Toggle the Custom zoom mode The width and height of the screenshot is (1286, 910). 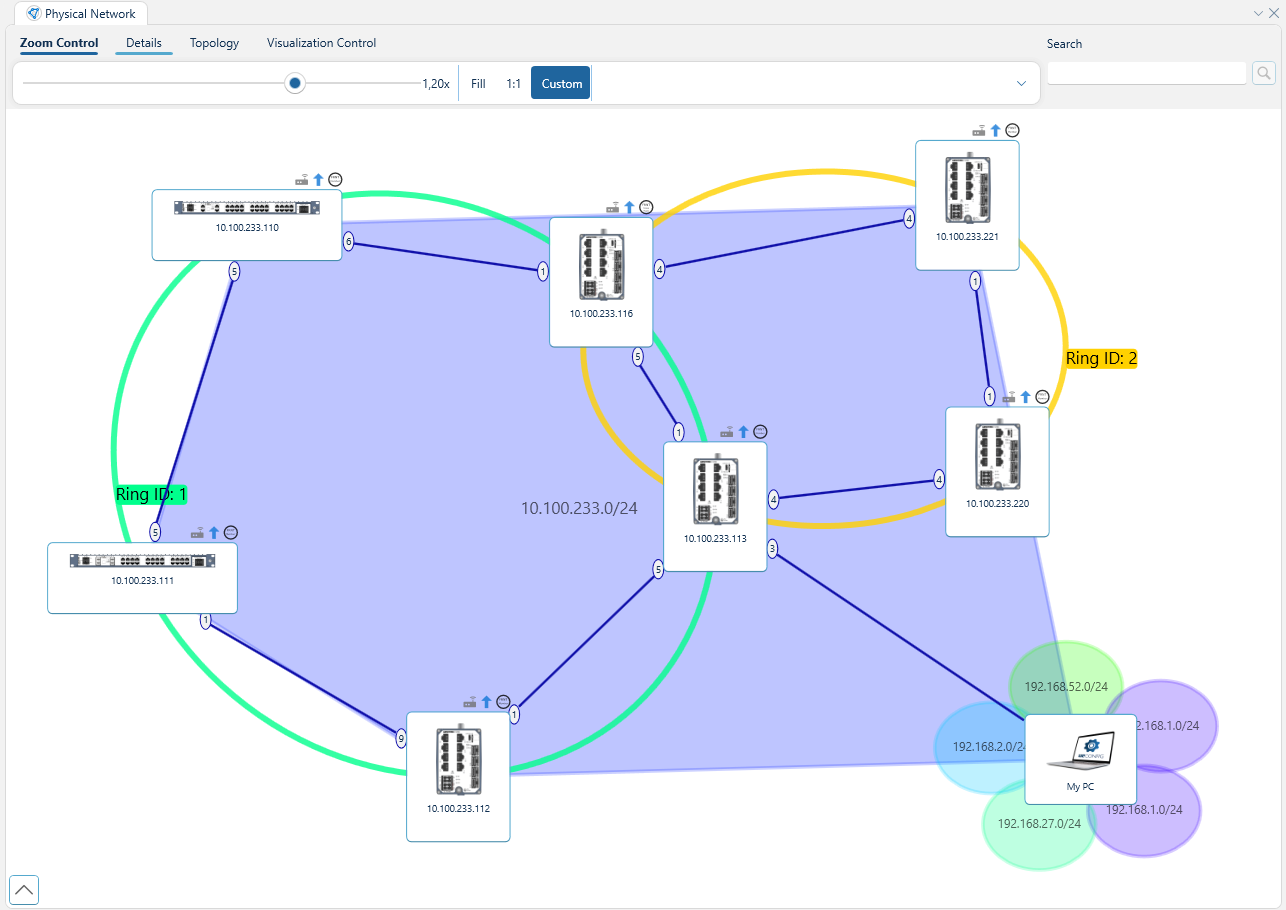pos(560,83)
